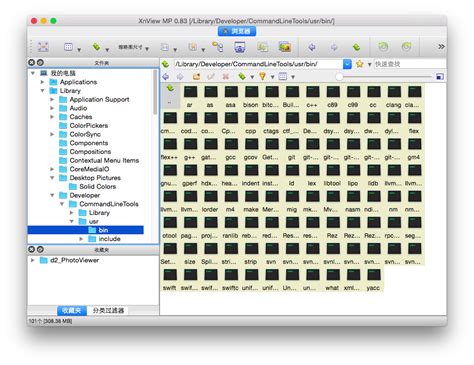
Task: Click rotate clockwise toolbar icon
Action: [x=406, y=47]
